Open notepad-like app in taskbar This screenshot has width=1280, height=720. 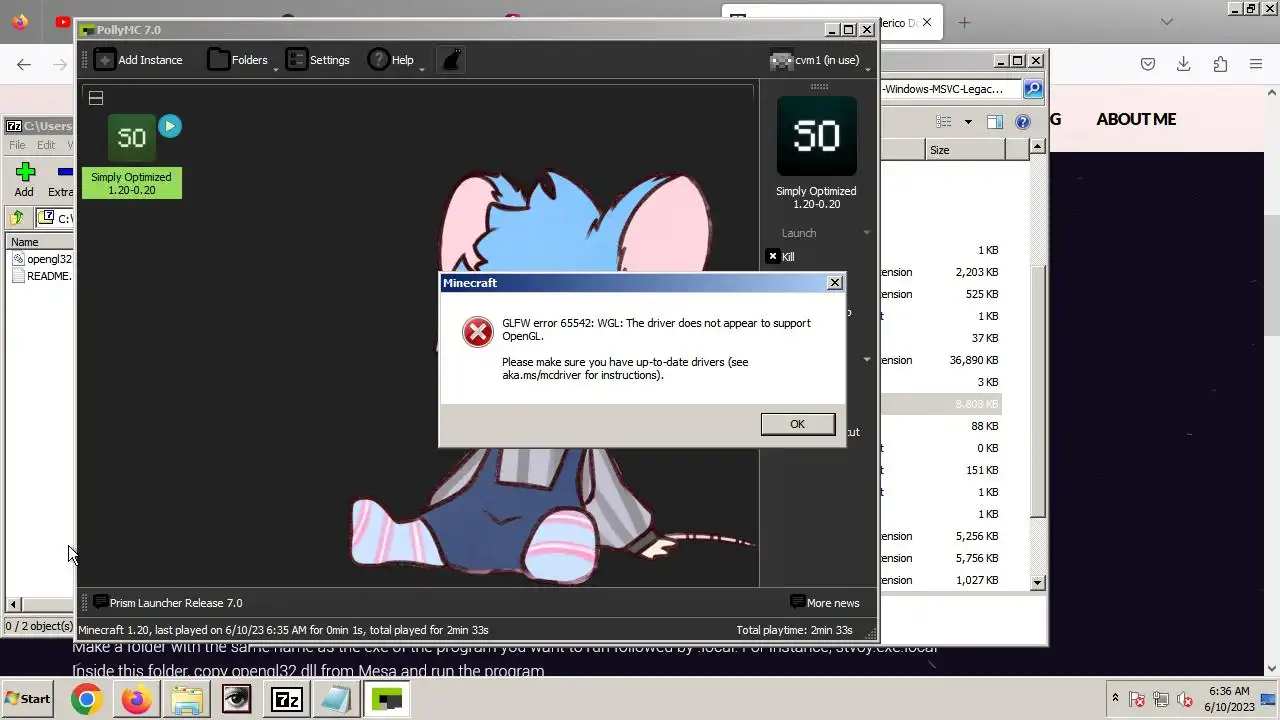coord(336,699)
